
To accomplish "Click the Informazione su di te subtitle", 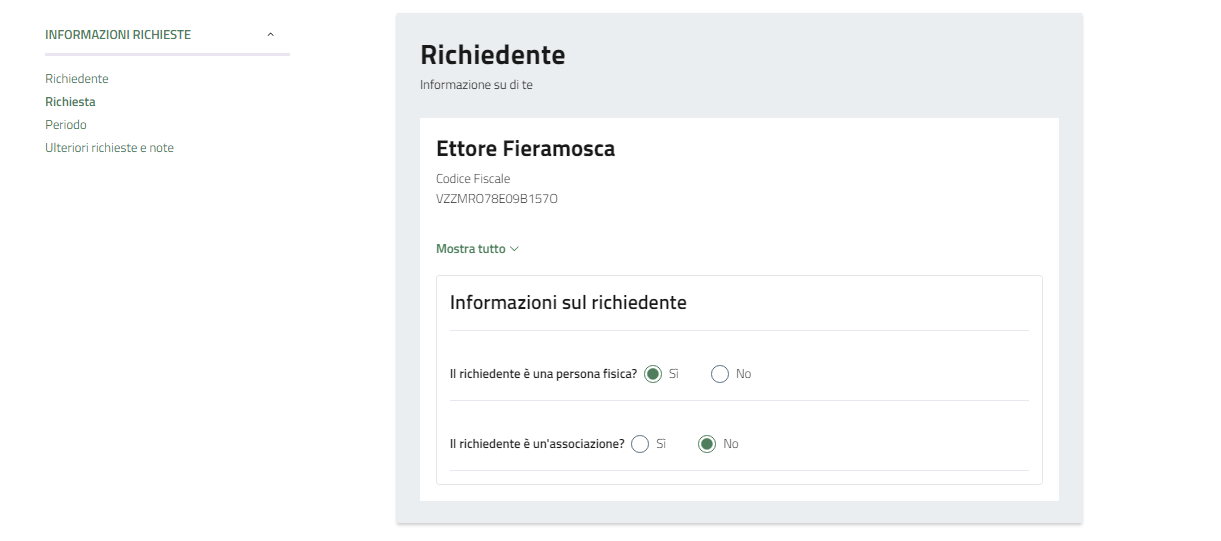I will 476,85.
